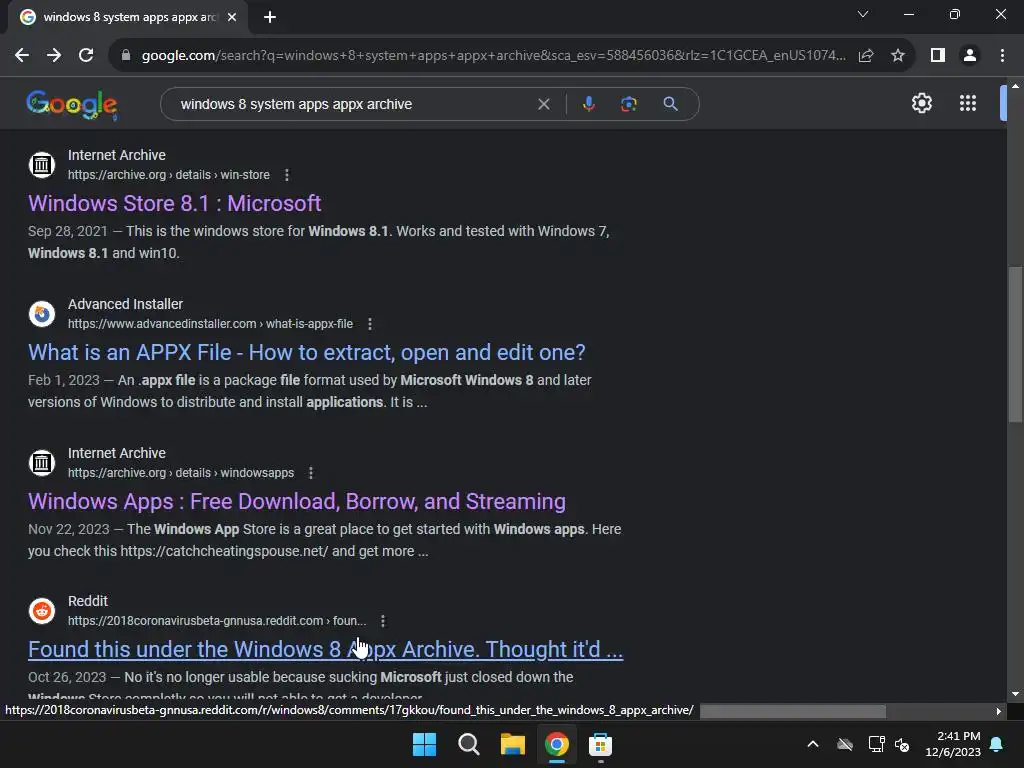This screenshot has width=1024, height=768.
Task: Click the Reddit source name
Action: point(88,601)
